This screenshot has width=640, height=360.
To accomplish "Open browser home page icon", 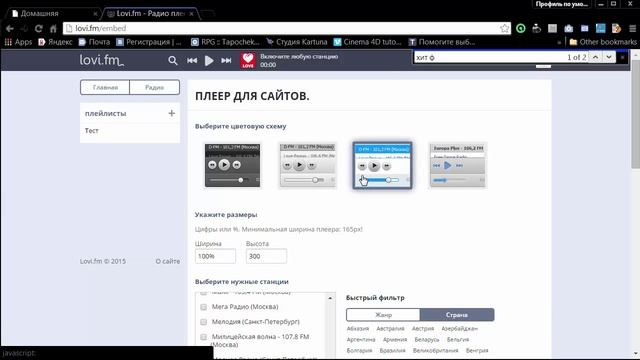I will [53, 28].
